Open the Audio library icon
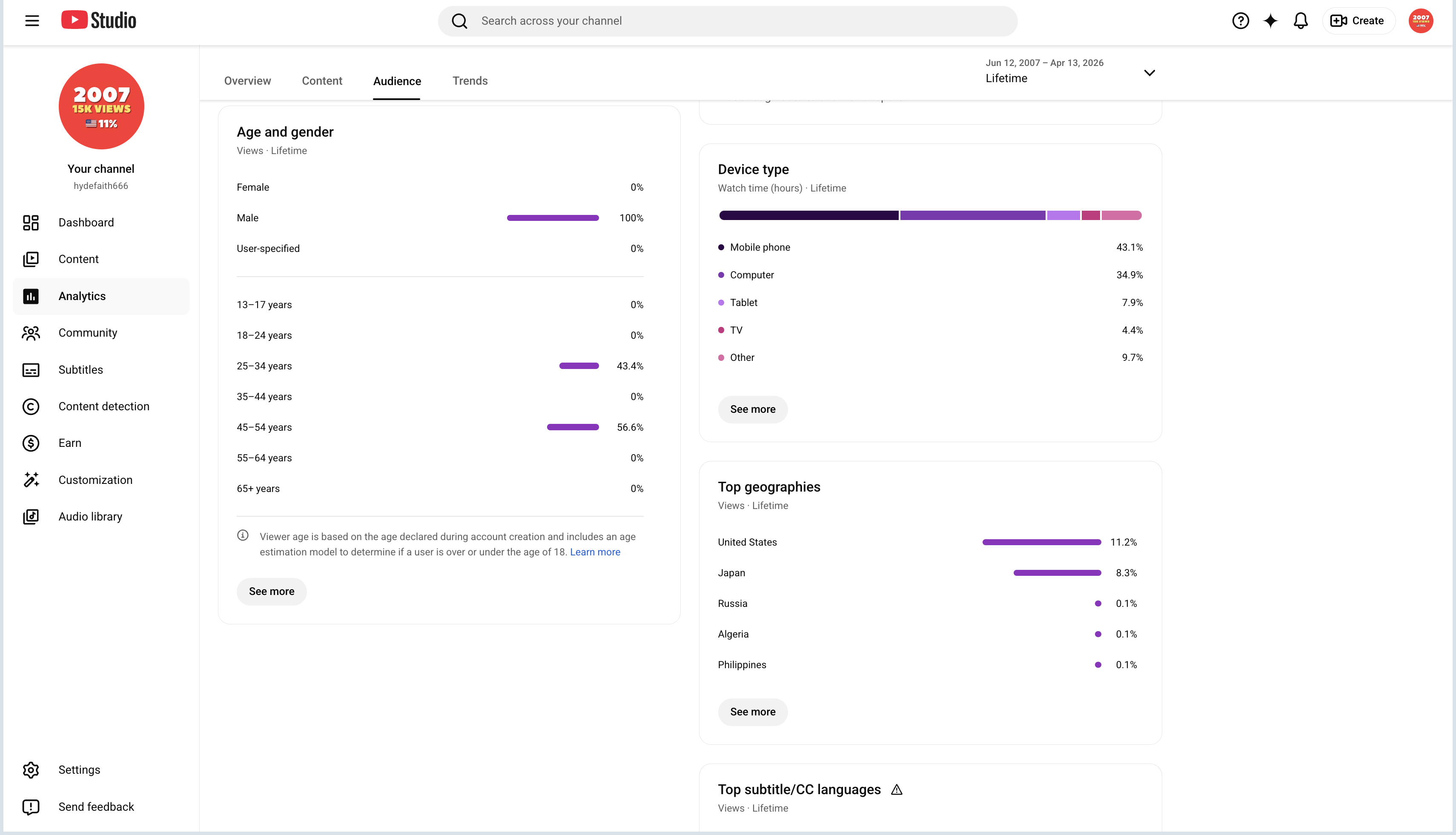 point(31,517)
